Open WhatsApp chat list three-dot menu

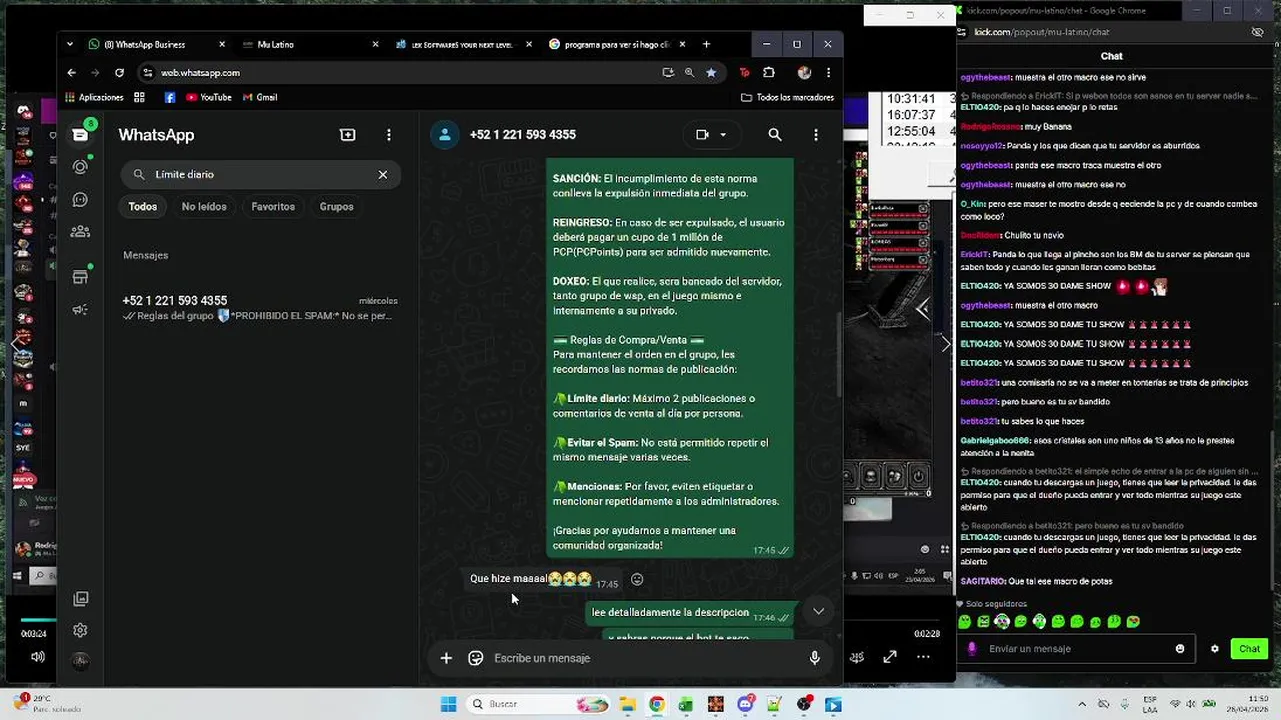(x=389, y=135)
